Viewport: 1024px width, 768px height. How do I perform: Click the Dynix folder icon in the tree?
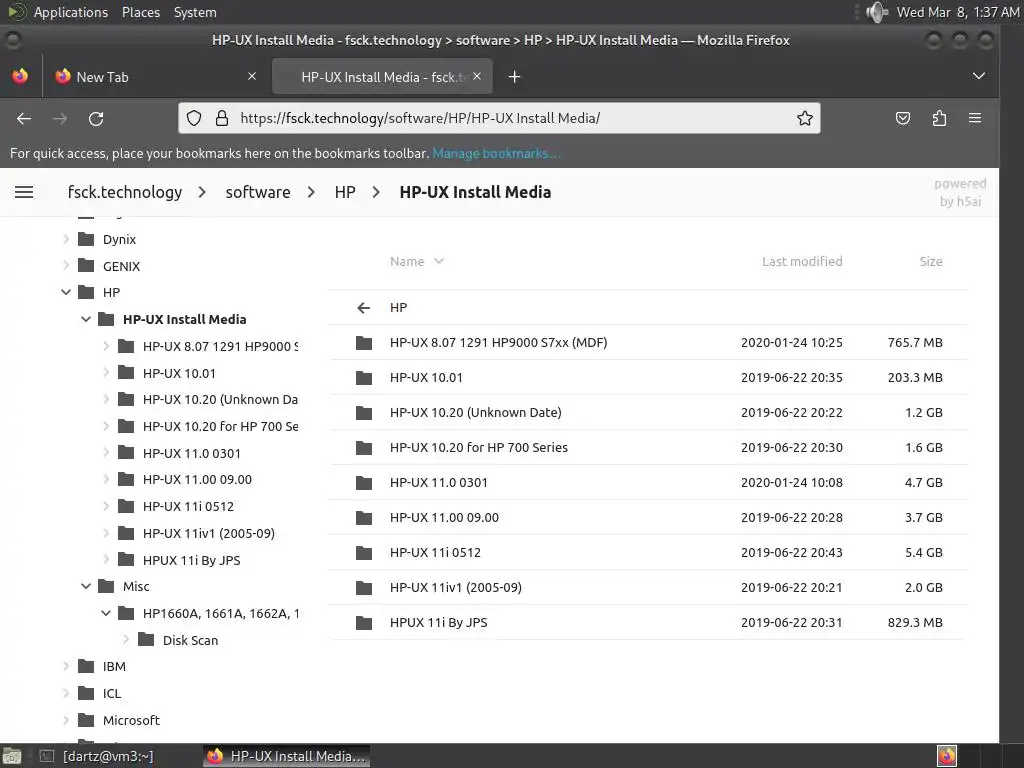[x=86, y=239]
